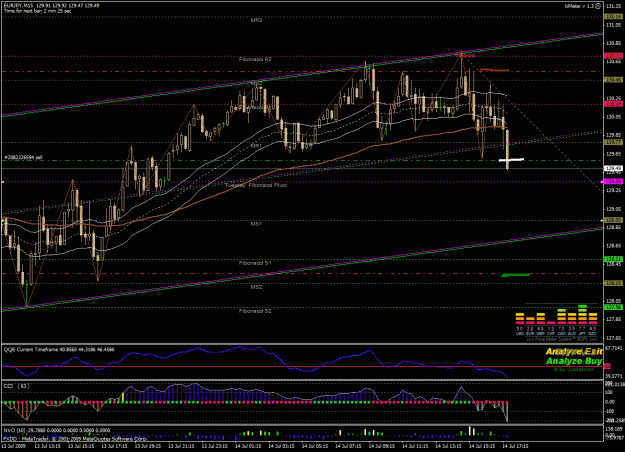Image resolution: width=625 pixels, height=452 pixels.
Task: Select the #2082226594 sell order label
Action: pyautogui.click(x=23, y=157)
